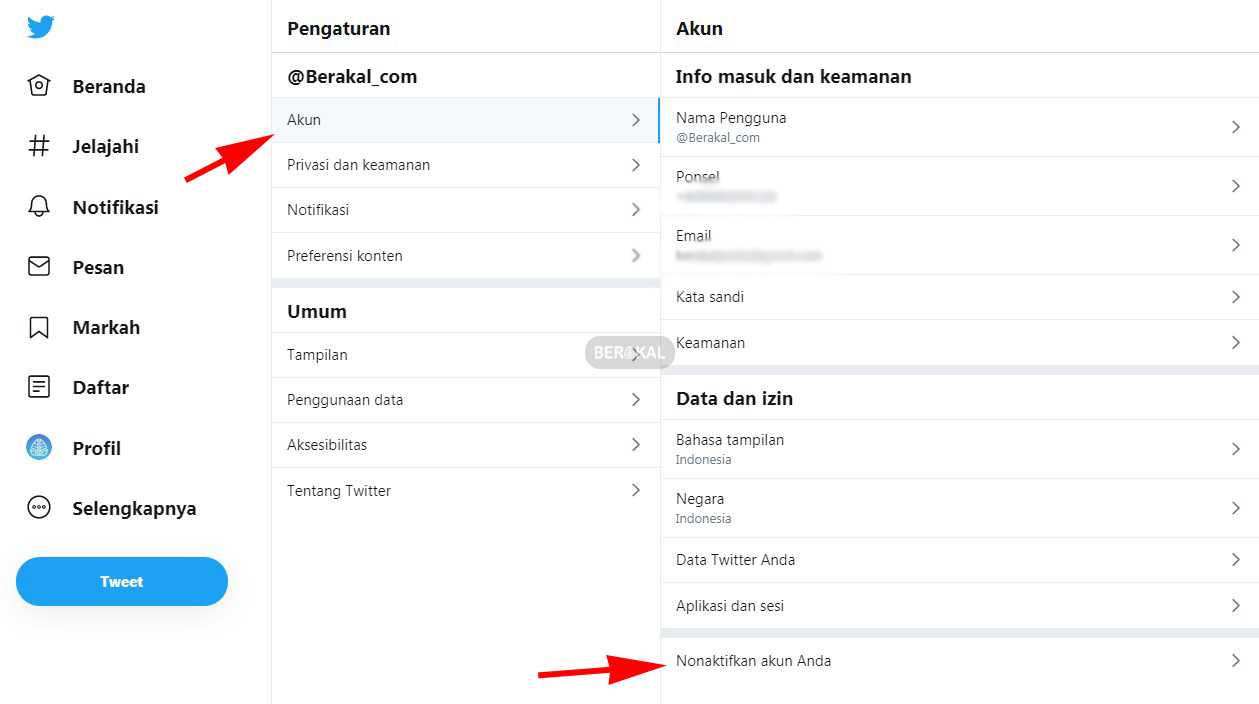
Task: Open the Markah bookmark icon
Action: coord(39,327)
